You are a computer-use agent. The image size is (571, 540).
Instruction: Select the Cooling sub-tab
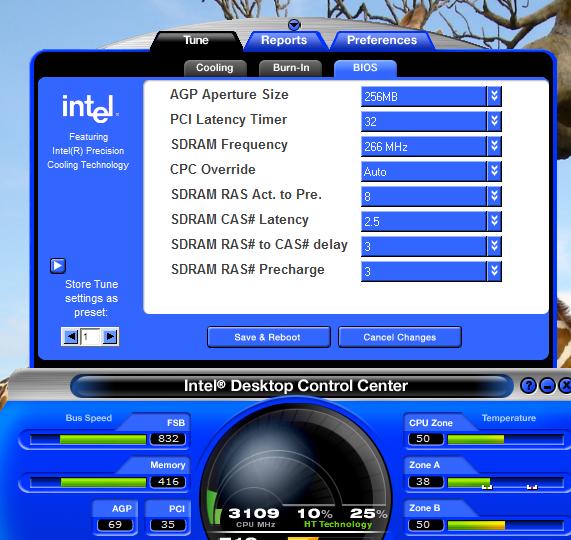pos(215,68)
